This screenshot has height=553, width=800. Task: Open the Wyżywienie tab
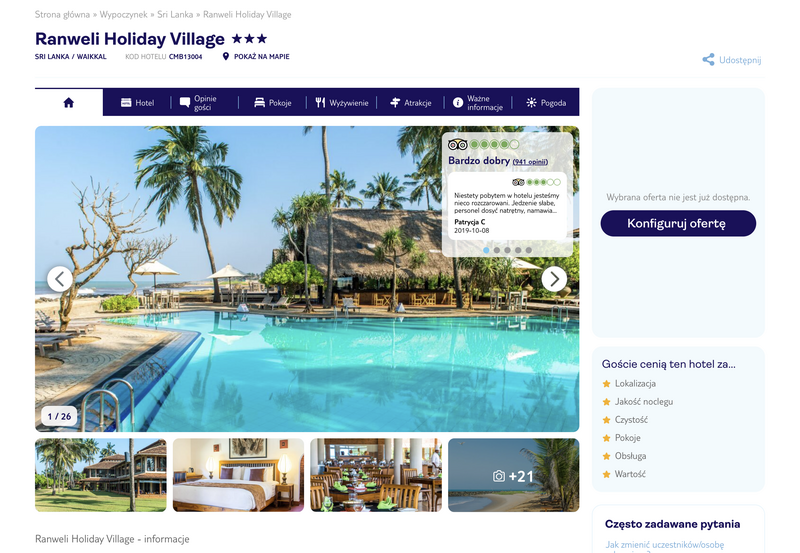point(341,103)
